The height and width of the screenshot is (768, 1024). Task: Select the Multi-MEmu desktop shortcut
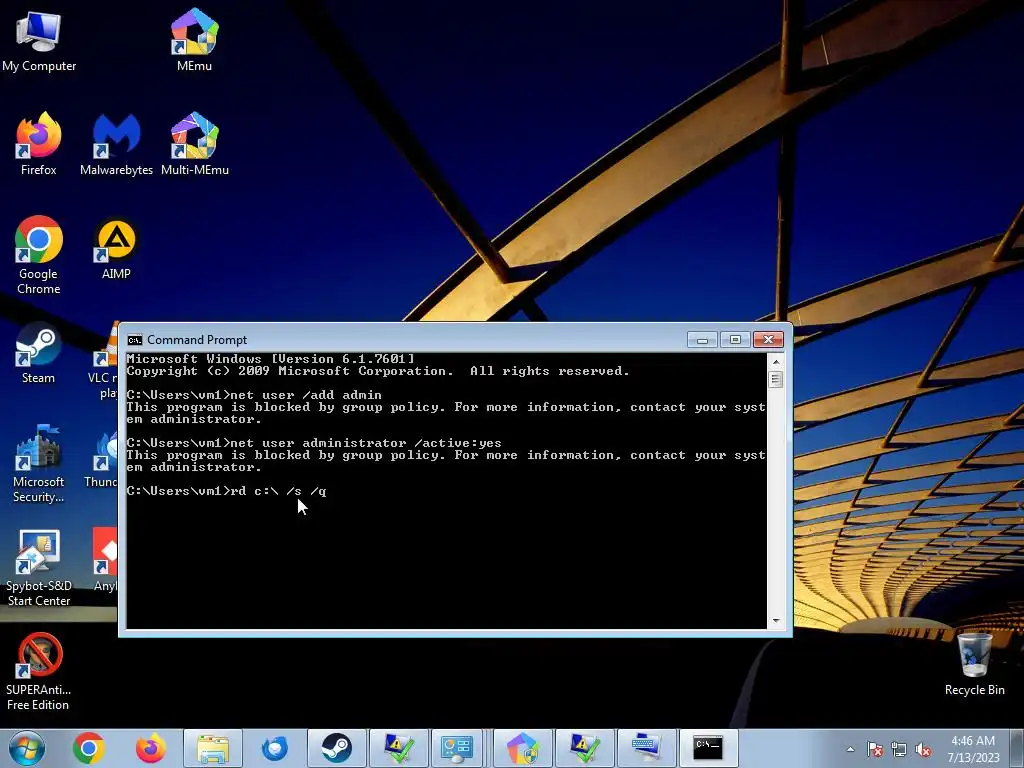pyautogui.click(x=195, y=144)
